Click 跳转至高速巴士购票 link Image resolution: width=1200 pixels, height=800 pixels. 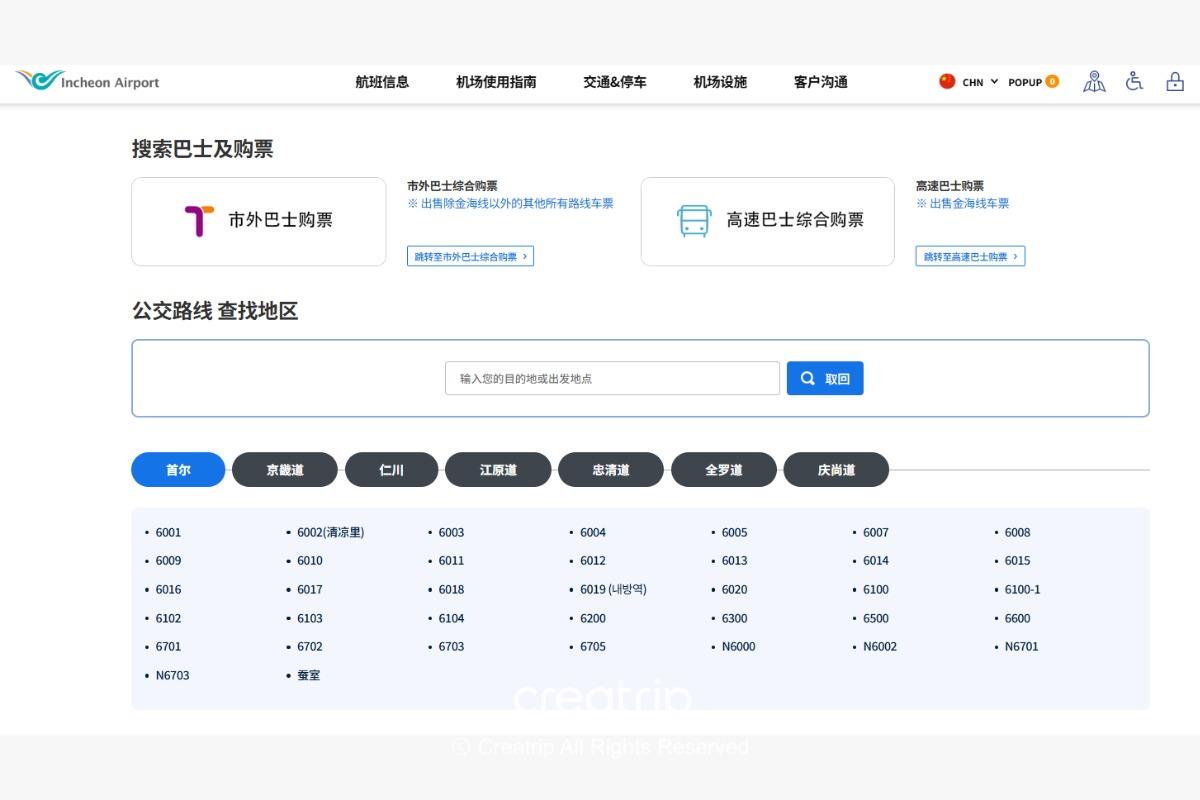click(970, 257)
